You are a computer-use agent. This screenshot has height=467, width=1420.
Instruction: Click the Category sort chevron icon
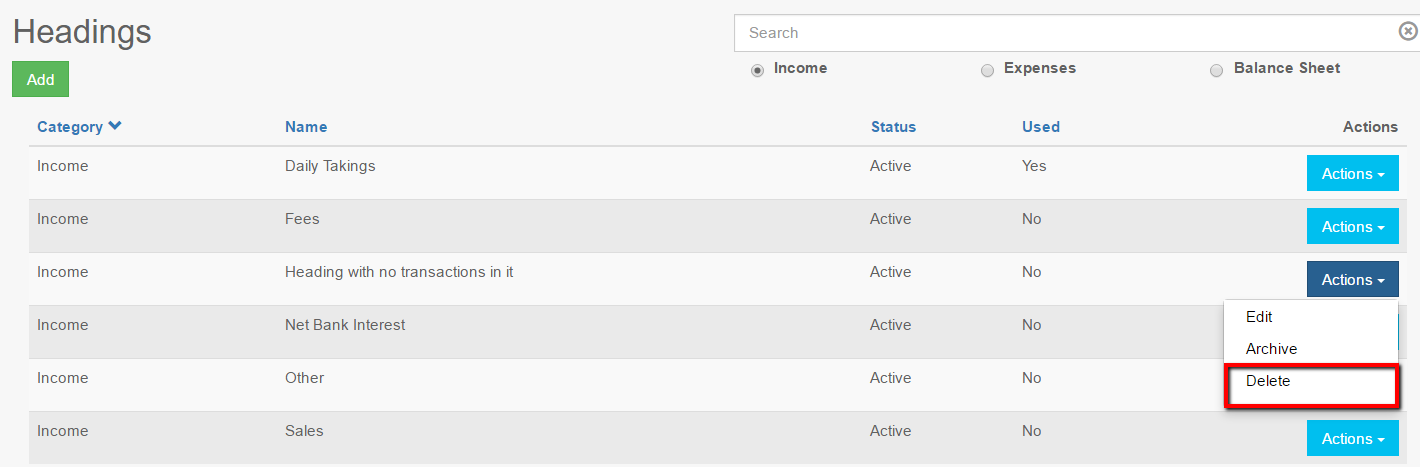115,126
